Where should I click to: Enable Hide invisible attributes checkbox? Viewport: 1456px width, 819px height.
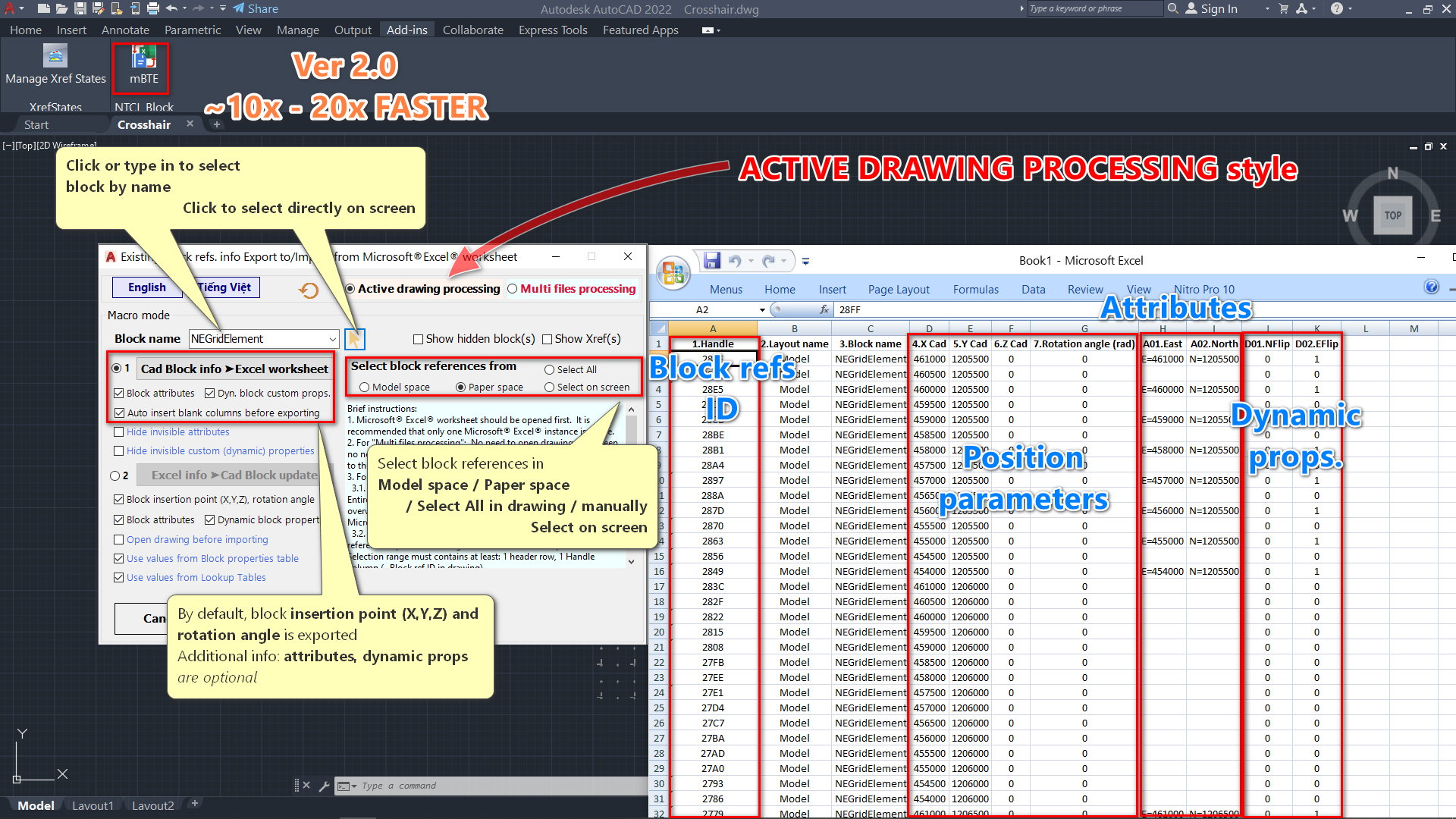point(119,432)
